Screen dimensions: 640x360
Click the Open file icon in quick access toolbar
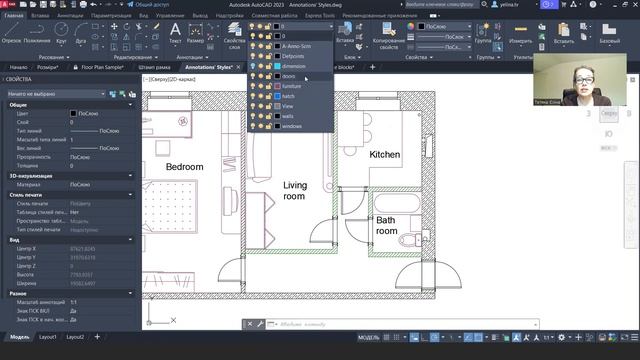(x=33, y=4)
